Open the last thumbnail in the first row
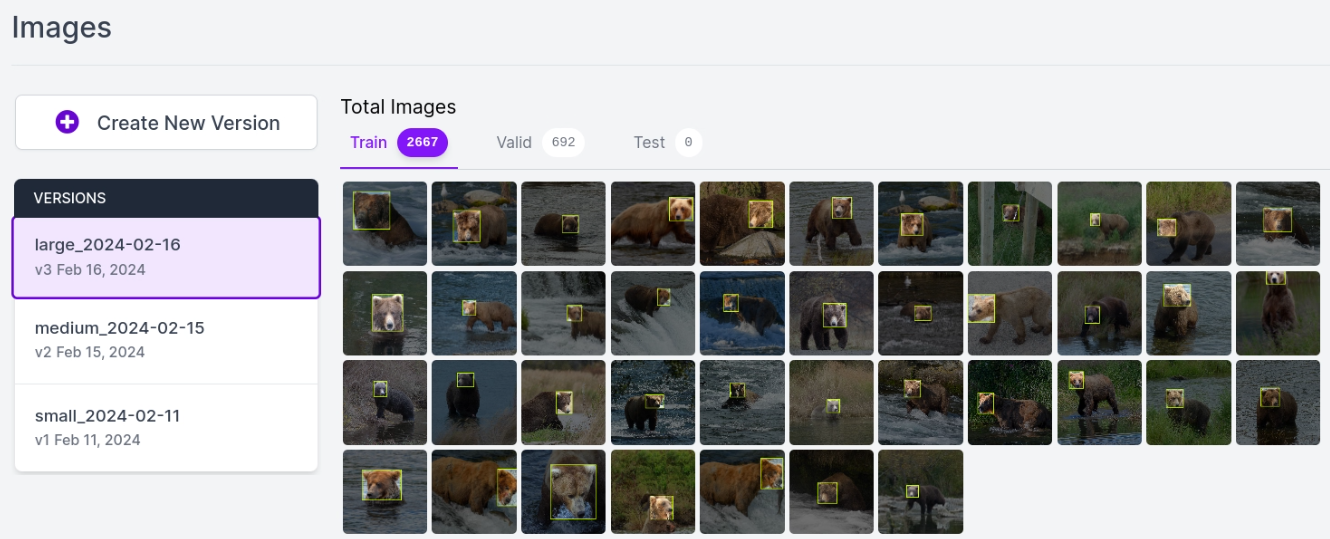 tap(1278, 224)
